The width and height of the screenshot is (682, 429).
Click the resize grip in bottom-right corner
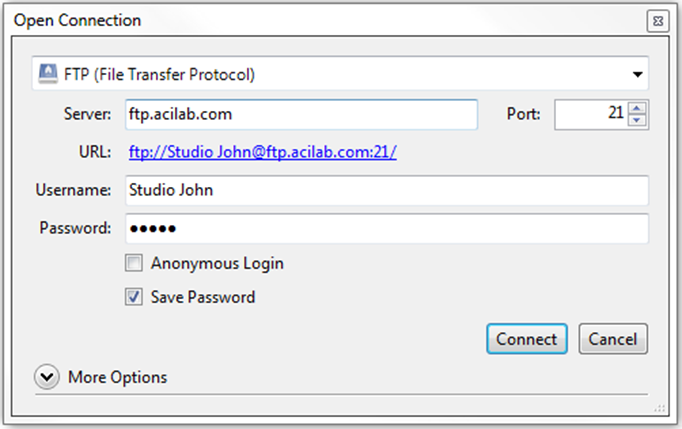tap(659, 407)
